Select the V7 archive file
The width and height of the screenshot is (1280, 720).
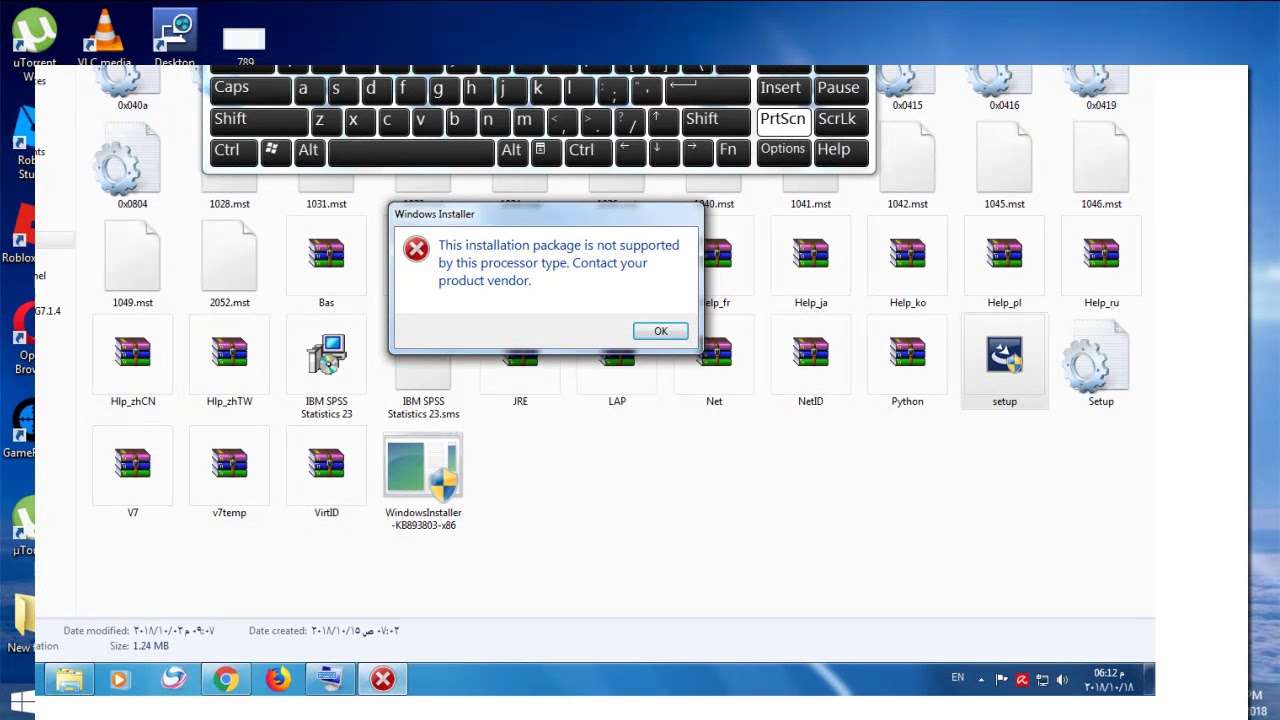[132, 473]
